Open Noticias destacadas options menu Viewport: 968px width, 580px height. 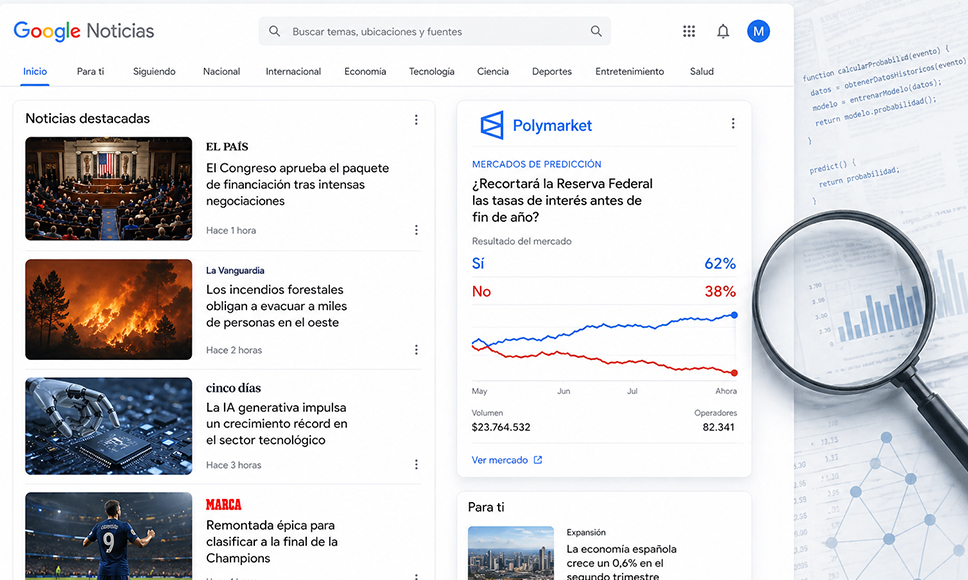[x=416, y=120]
